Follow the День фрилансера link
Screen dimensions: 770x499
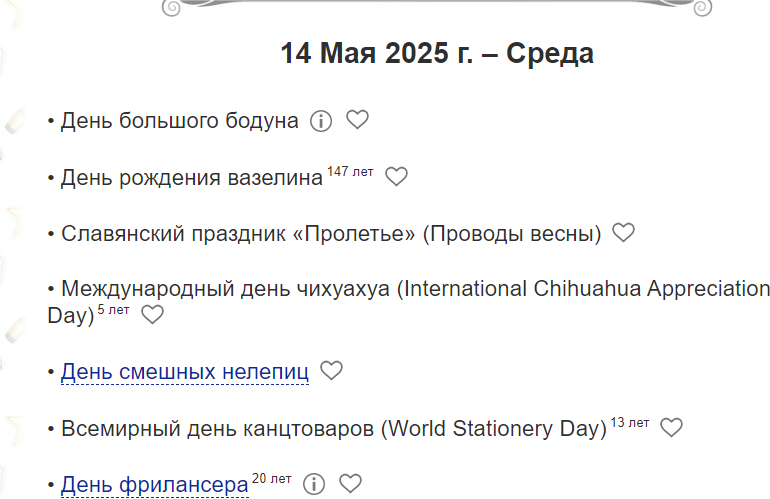pos(155,485)
